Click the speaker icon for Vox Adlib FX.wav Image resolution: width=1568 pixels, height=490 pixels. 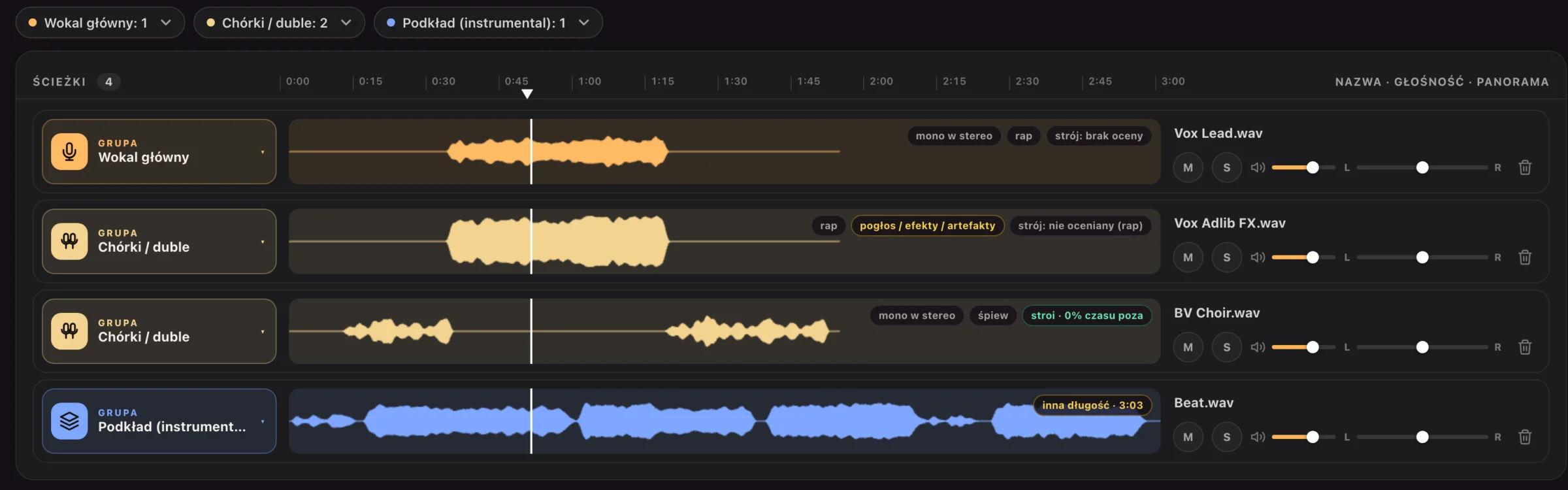coord(1258,257)
